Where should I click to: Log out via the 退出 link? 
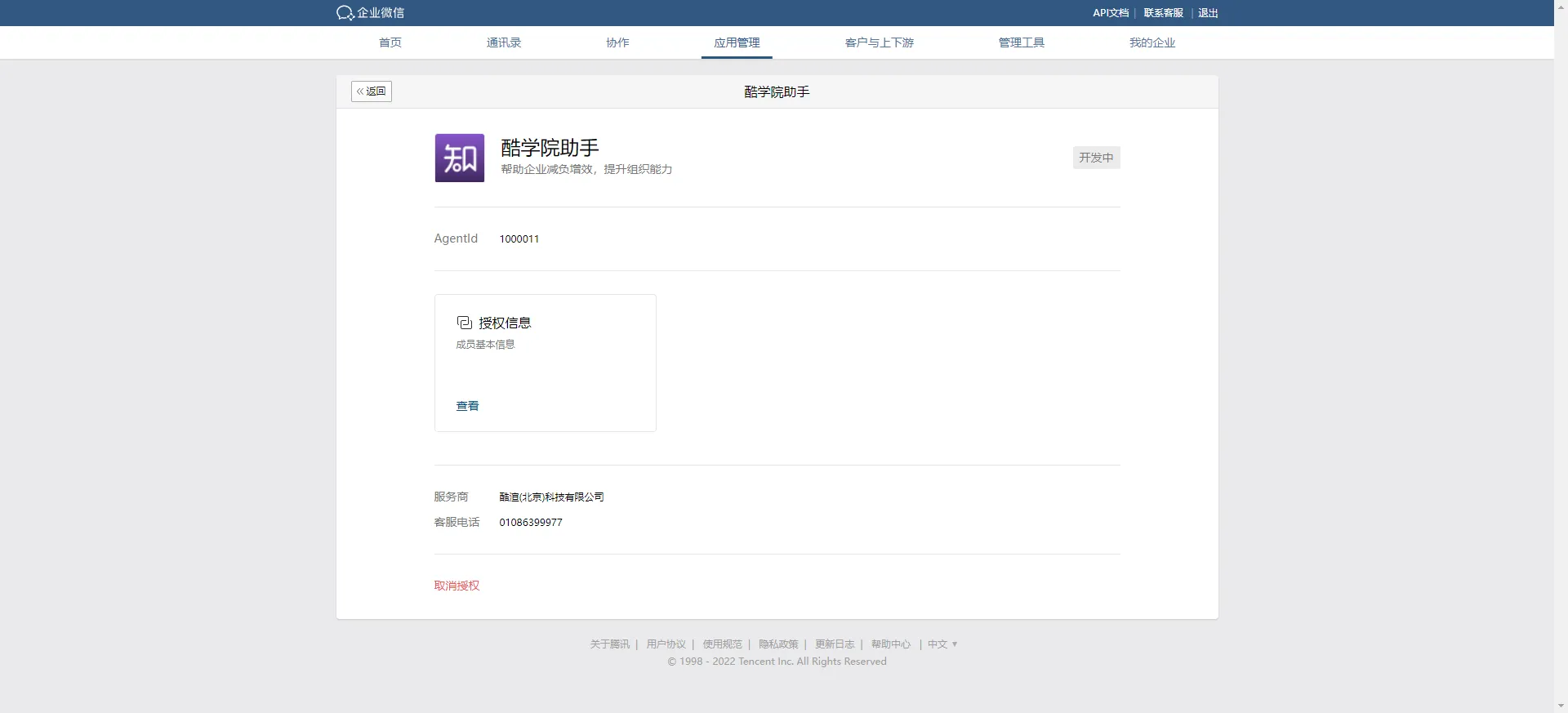tap(1208, 13)
